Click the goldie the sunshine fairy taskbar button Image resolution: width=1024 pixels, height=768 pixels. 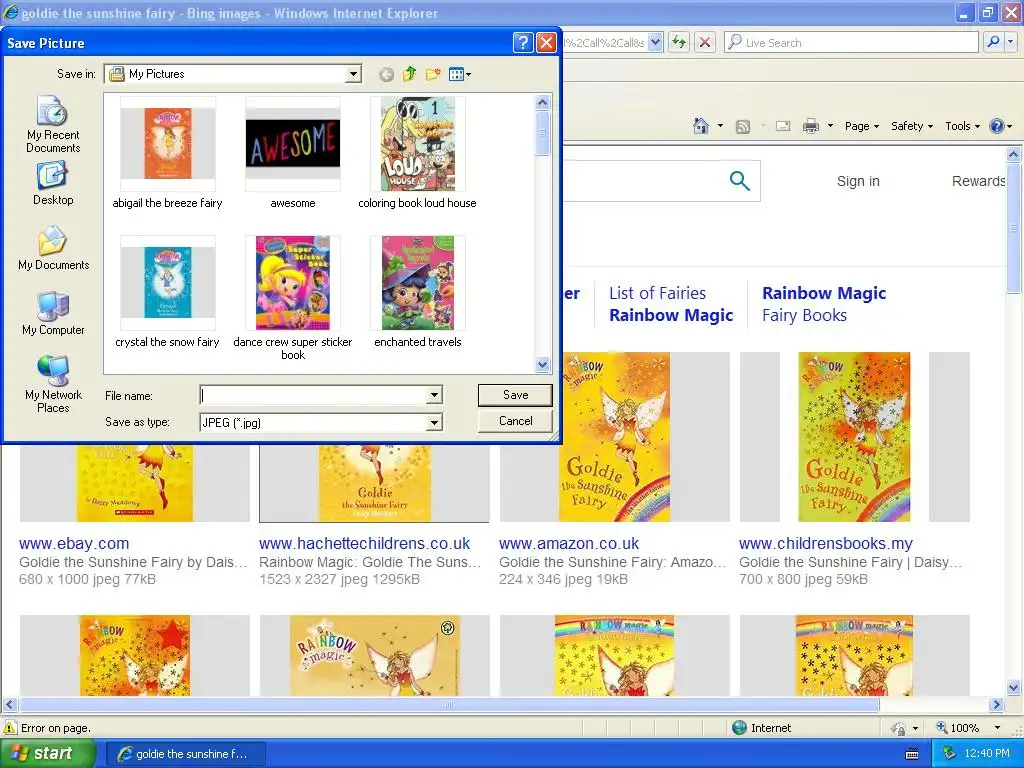click(185, 754)
